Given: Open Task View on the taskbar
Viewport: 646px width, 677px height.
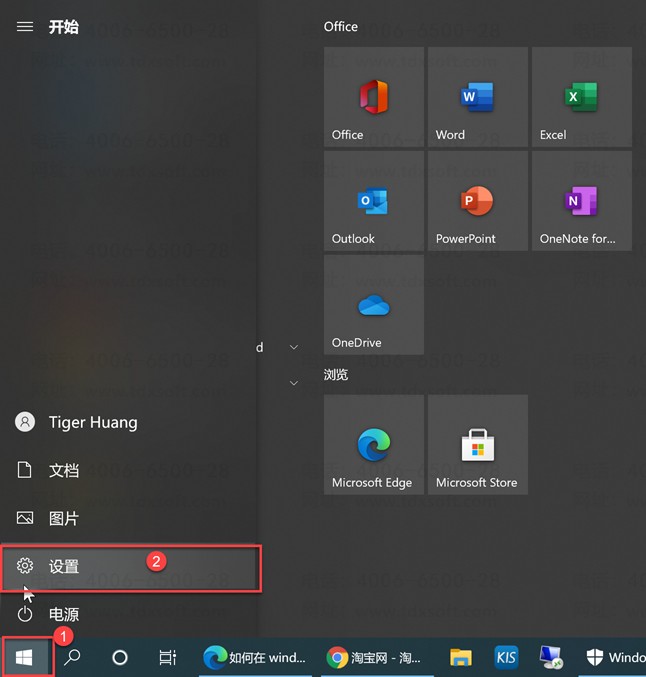Looking at the screenshot, I should point(167,658).
